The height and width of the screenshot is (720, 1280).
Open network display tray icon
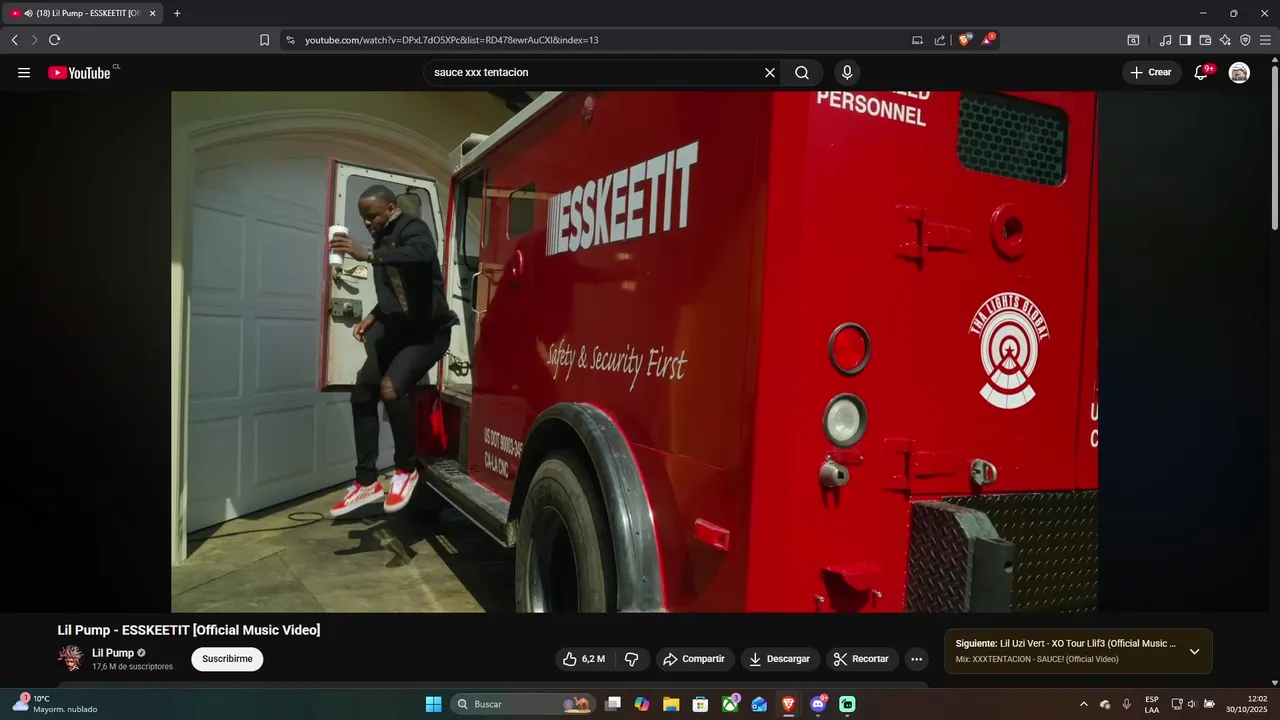tap(1177, 704)
